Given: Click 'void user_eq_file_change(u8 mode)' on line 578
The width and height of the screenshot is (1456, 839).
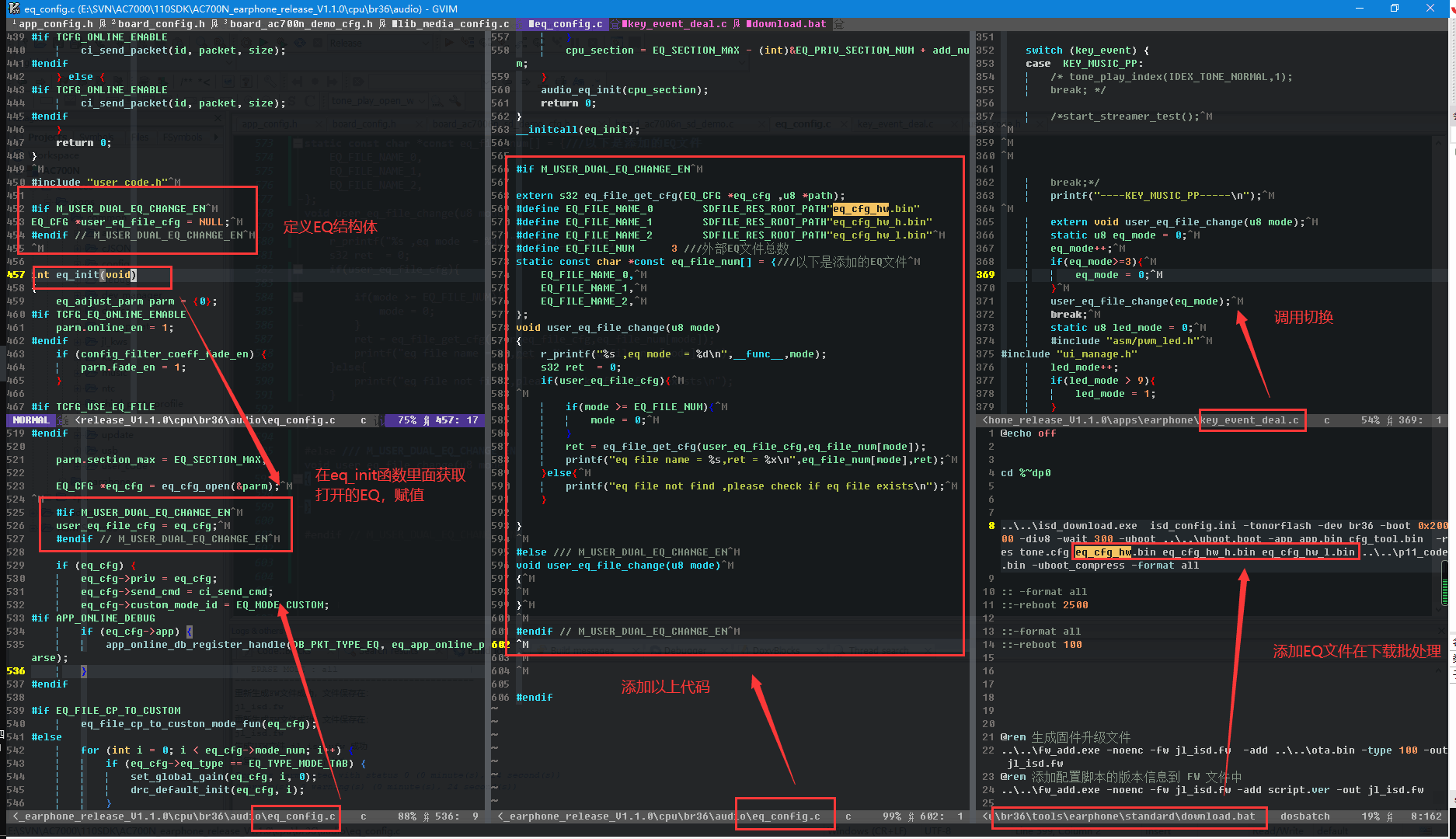Looking at the screenshot, I should click(x=618, y=328).
